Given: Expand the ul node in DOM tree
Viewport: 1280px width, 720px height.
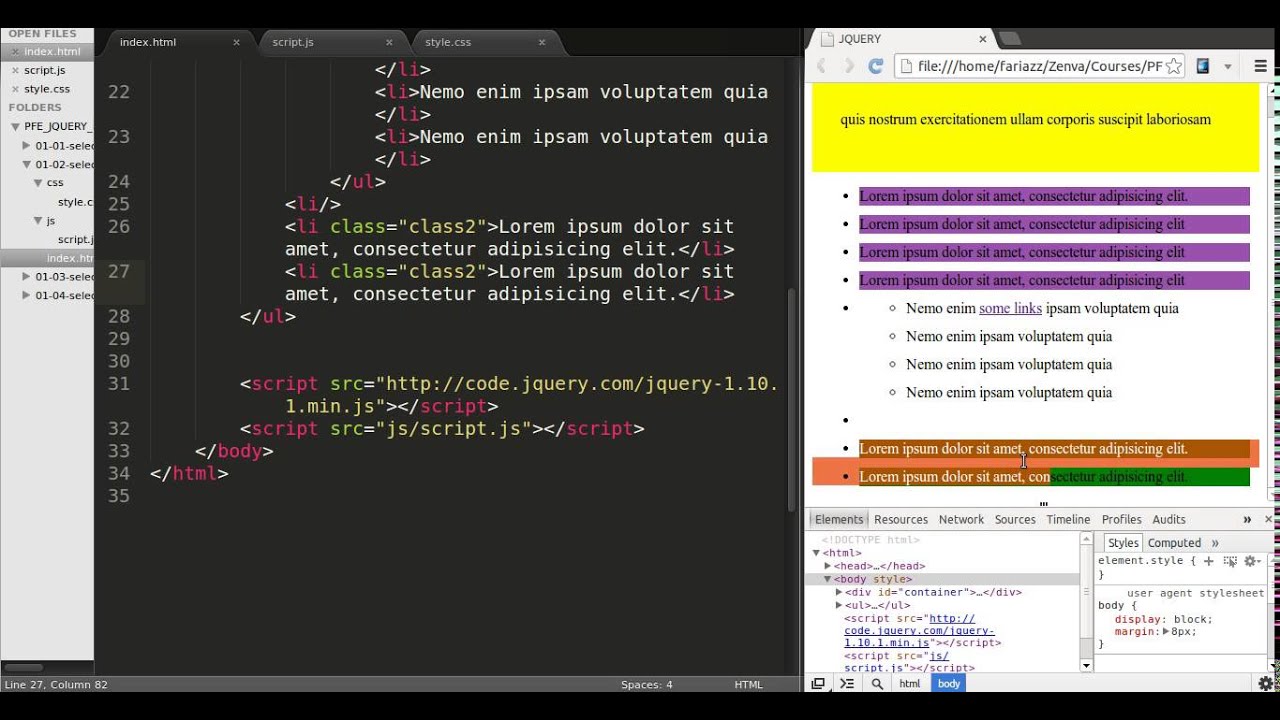Looking at the screenshot, I should point(839,605).
